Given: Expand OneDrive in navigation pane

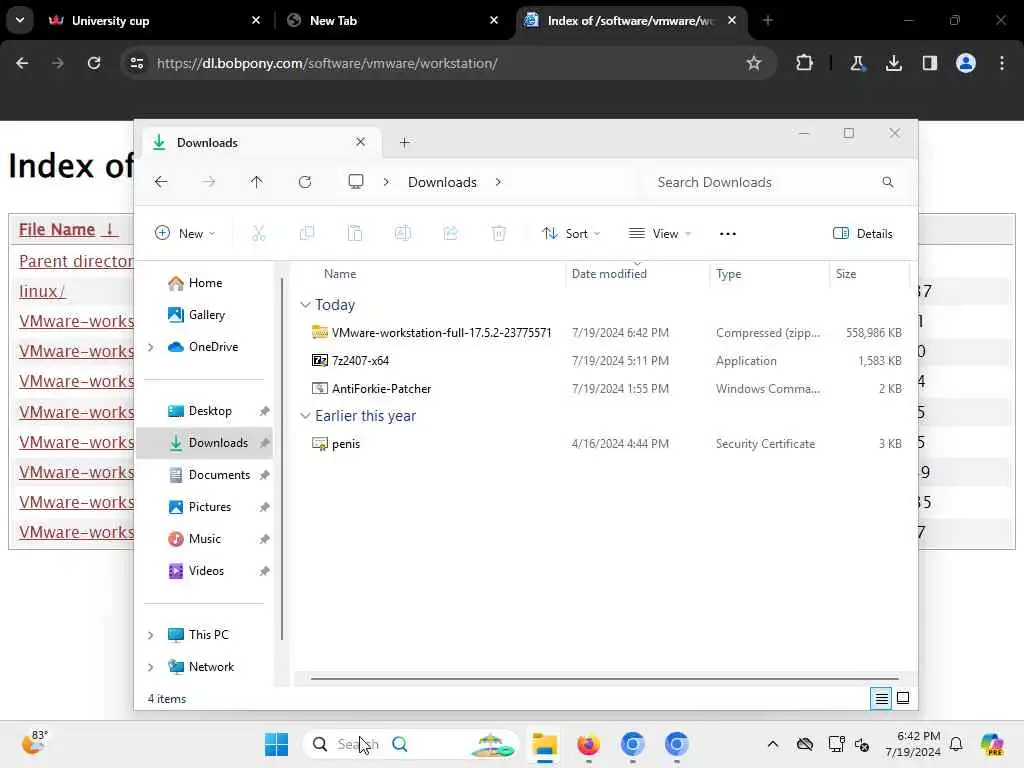Looking at the screenshot, I should pyautogui.click(x=151, y=347).
